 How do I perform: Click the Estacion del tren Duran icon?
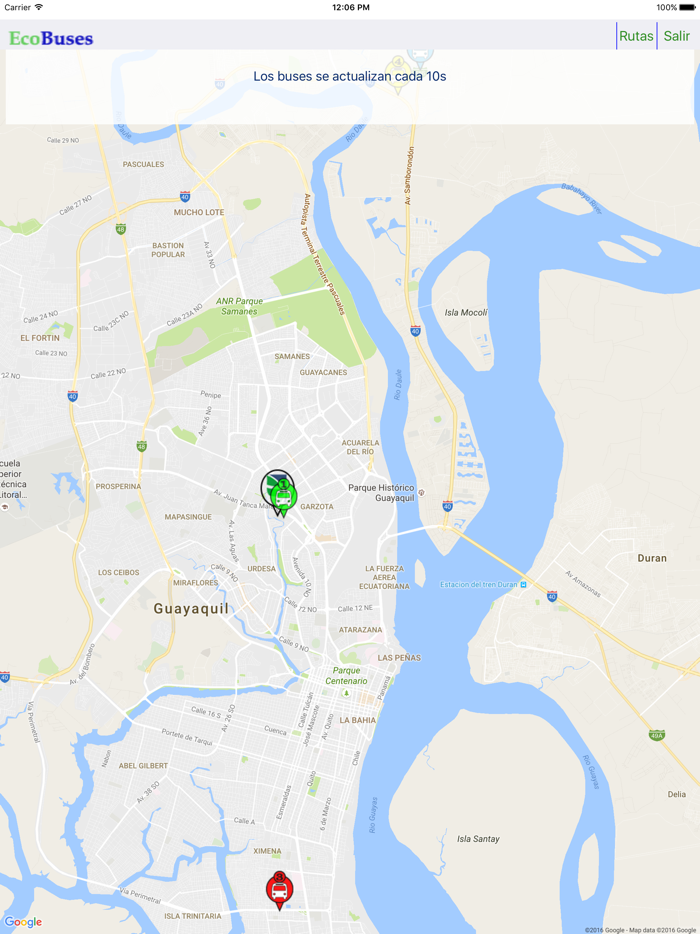tap(523, 584)
